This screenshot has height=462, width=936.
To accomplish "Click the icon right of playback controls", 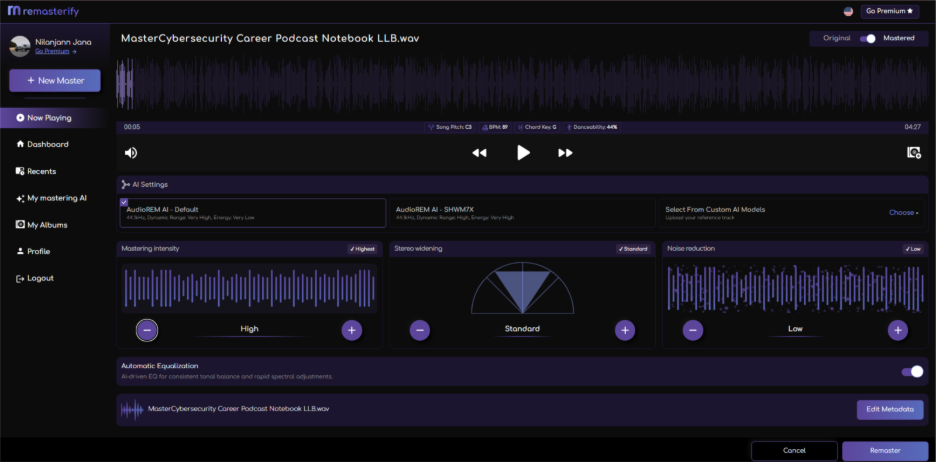I will tap(913, 153).
